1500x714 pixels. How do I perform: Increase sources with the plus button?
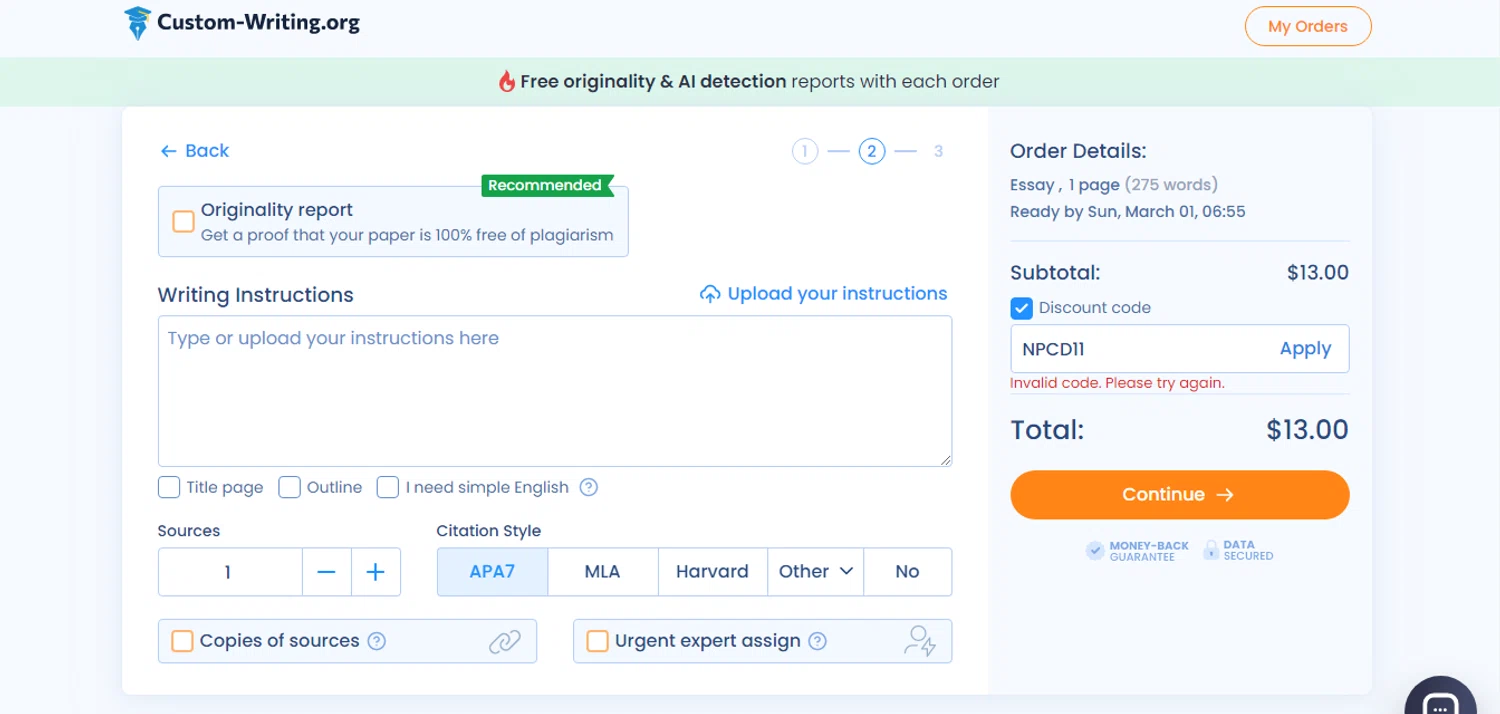[376, 572]
